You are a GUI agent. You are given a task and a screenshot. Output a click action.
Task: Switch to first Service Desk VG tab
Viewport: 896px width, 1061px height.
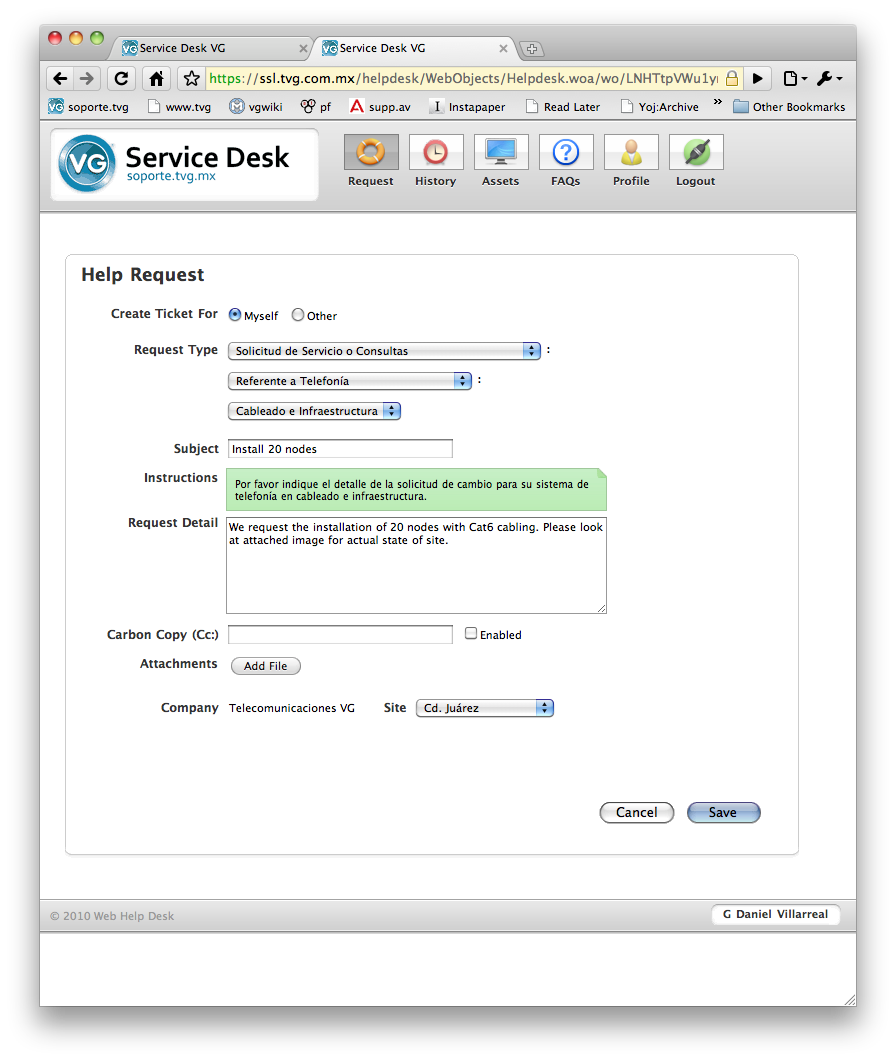(211, 48)
